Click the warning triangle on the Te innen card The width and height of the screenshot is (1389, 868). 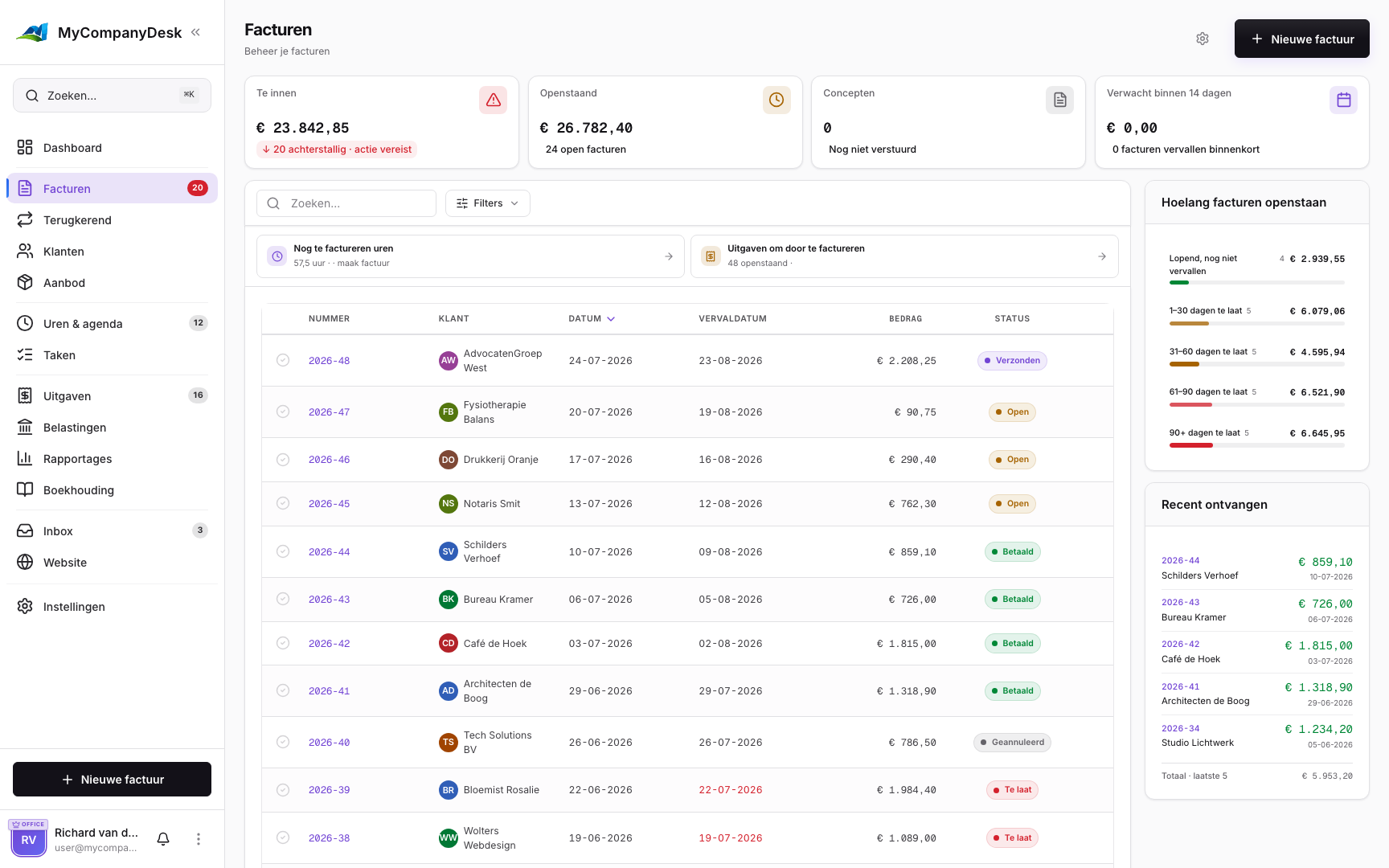click(493, 100)
